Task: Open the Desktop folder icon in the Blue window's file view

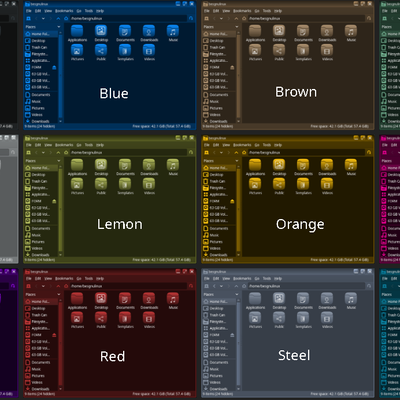Action: pos(101,31)
